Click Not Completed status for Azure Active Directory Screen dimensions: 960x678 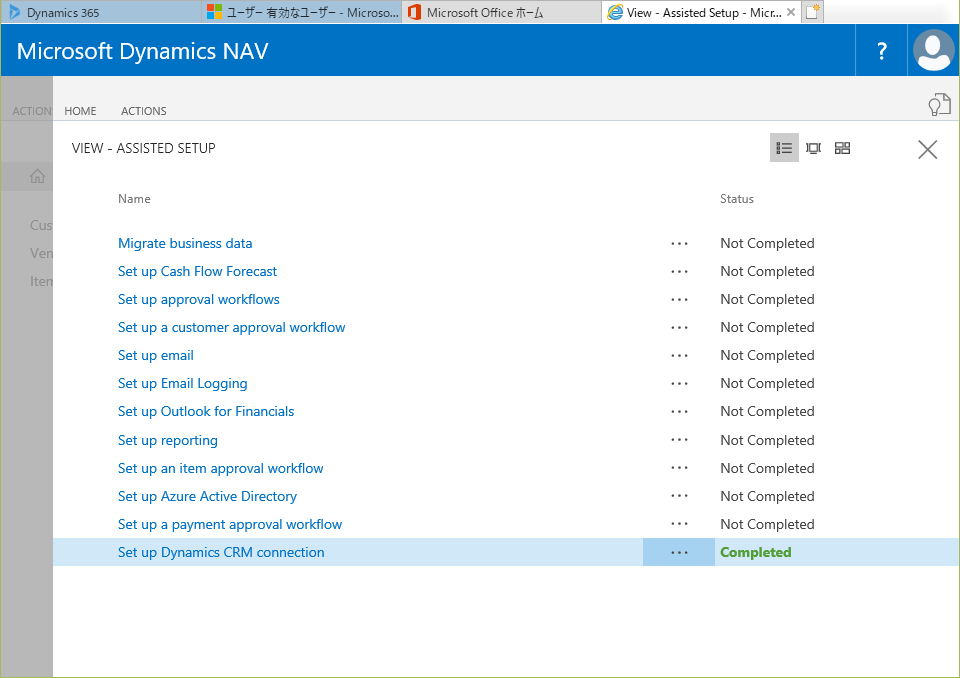(767, 496)
